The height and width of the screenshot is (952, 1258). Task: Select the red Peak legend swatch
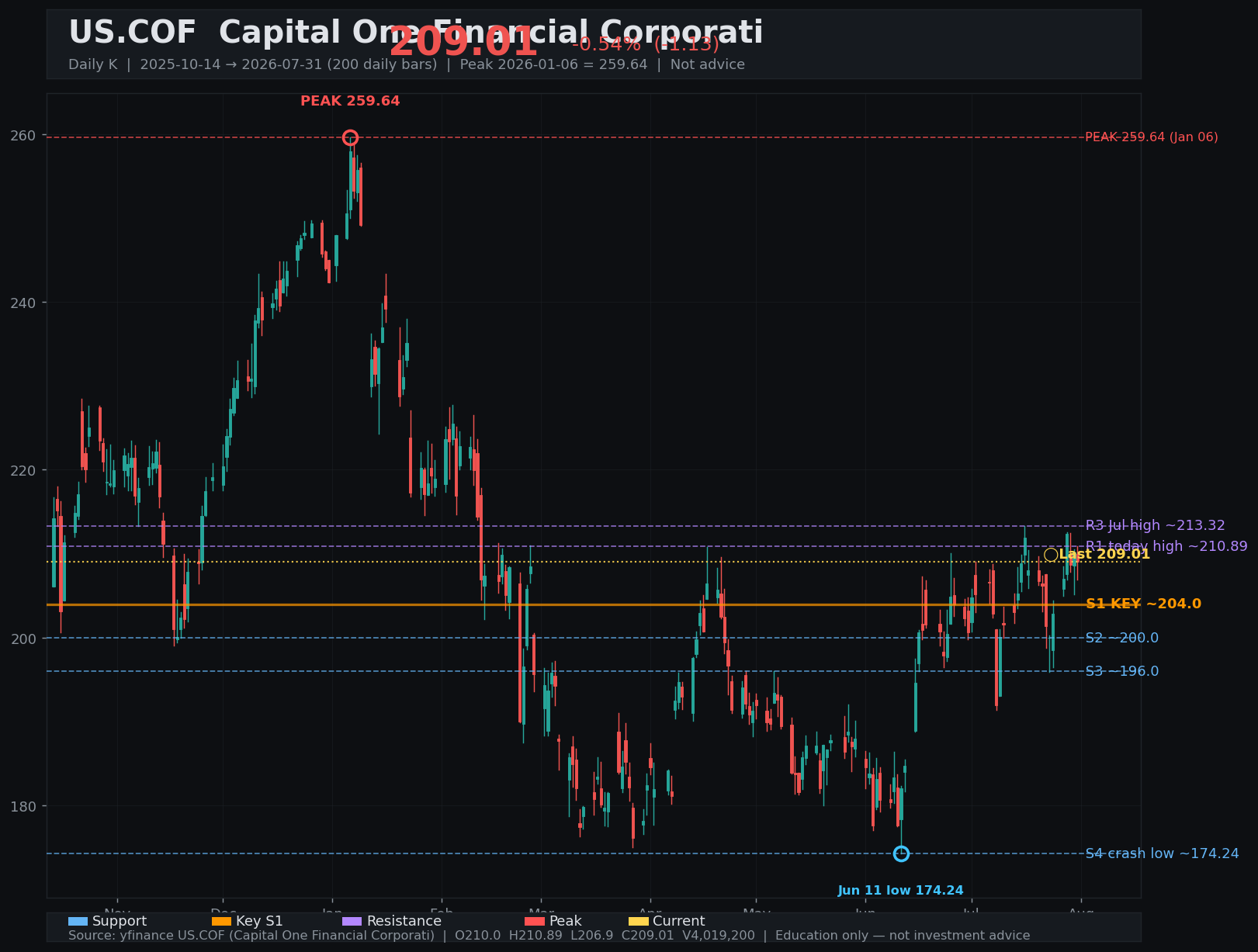pyautogui.click(x=535, y=922)
